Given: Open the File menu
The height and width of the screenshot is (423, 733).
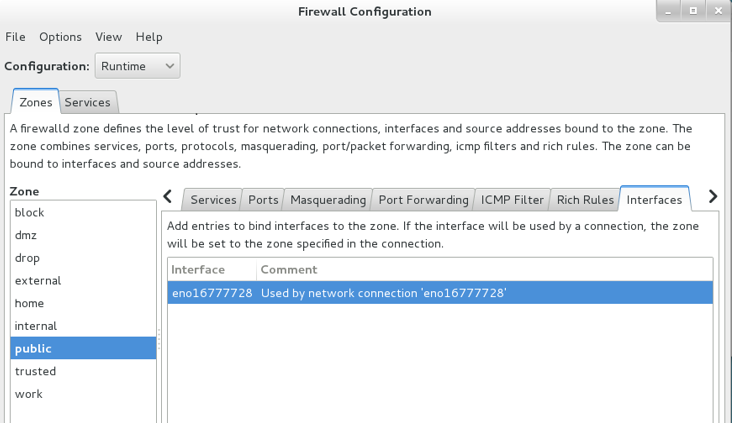Looking at the screenshot, I should coord(15,37).
